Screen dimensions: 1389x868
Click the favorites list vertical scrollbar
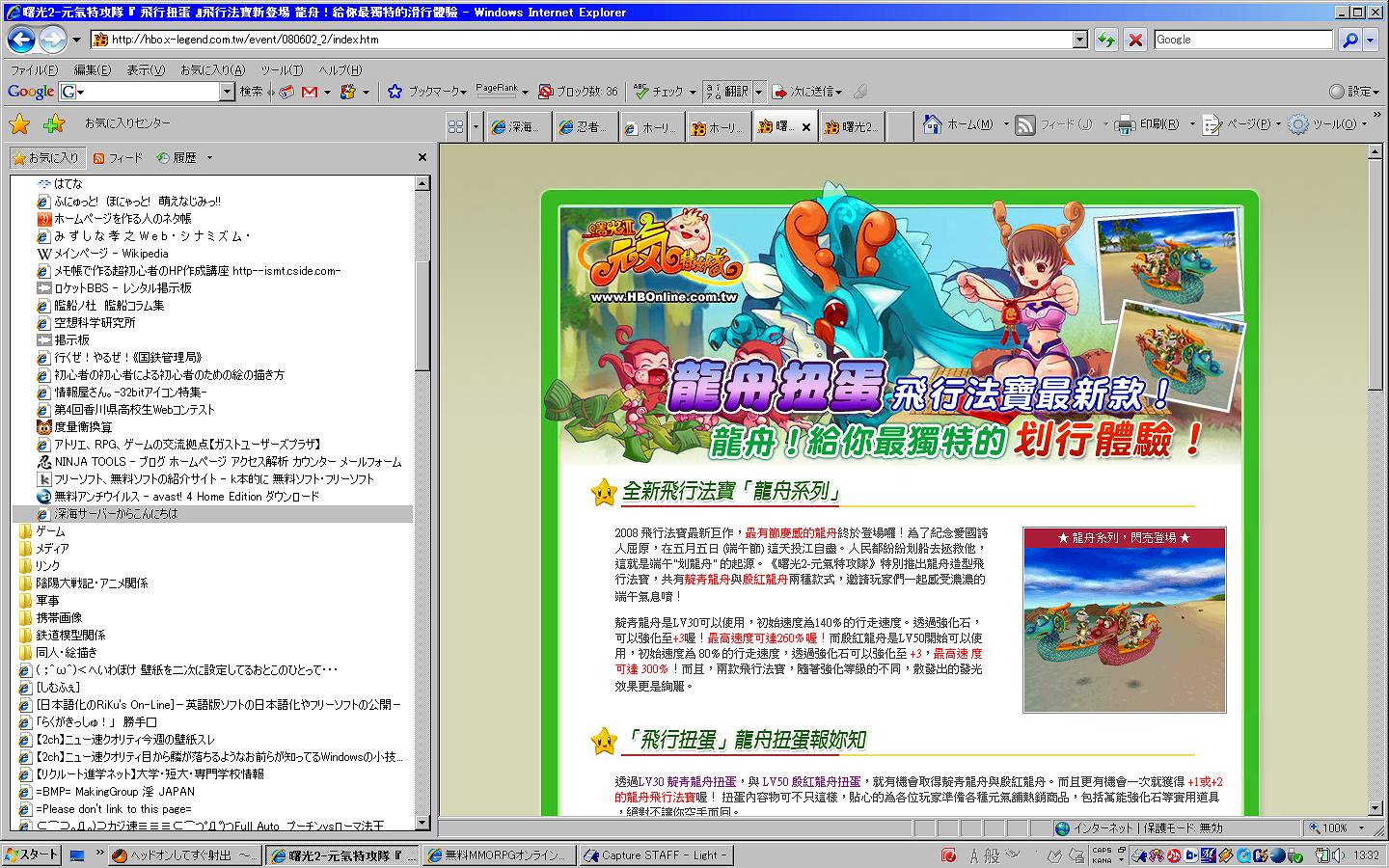(x=422, y=504)
